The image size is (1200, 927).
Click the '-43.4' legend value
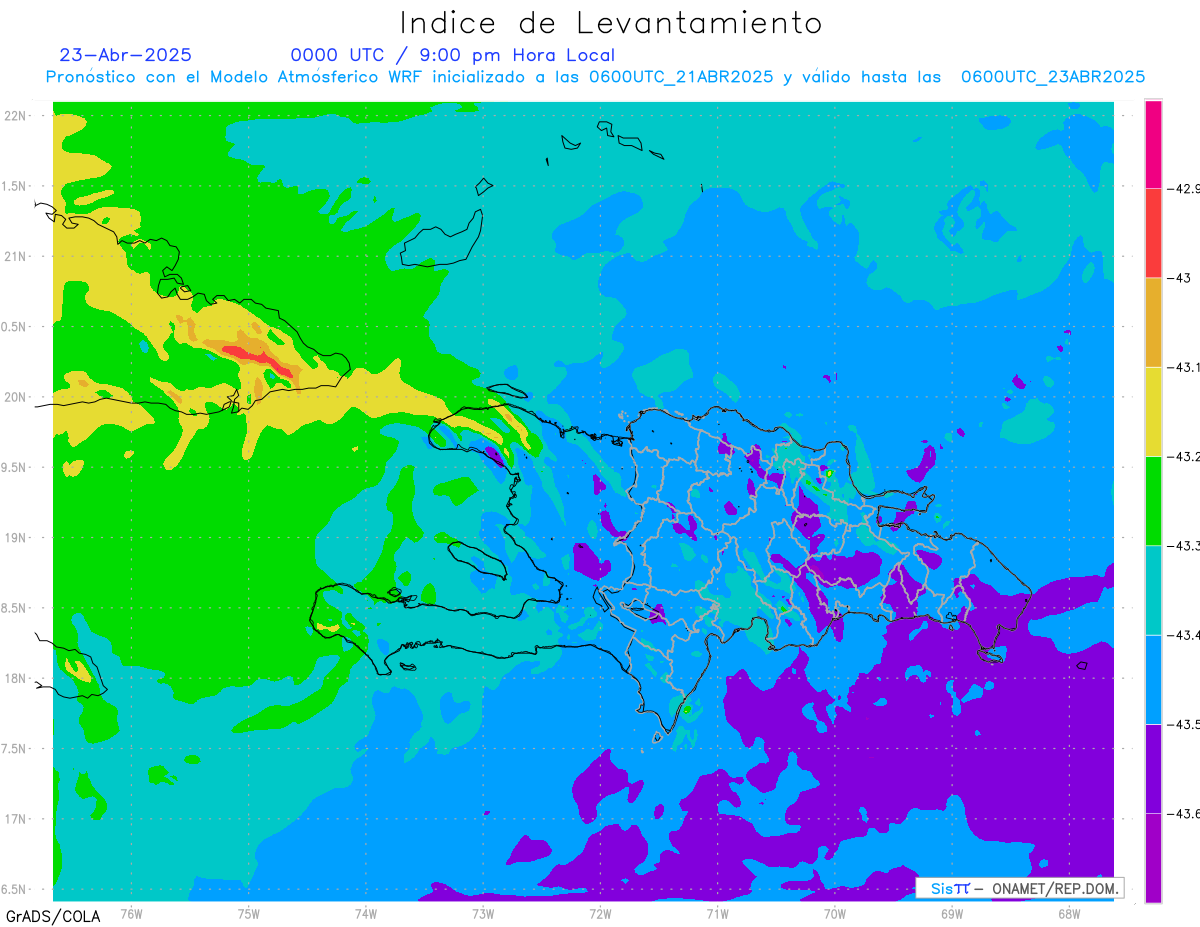pos(1184,635)
